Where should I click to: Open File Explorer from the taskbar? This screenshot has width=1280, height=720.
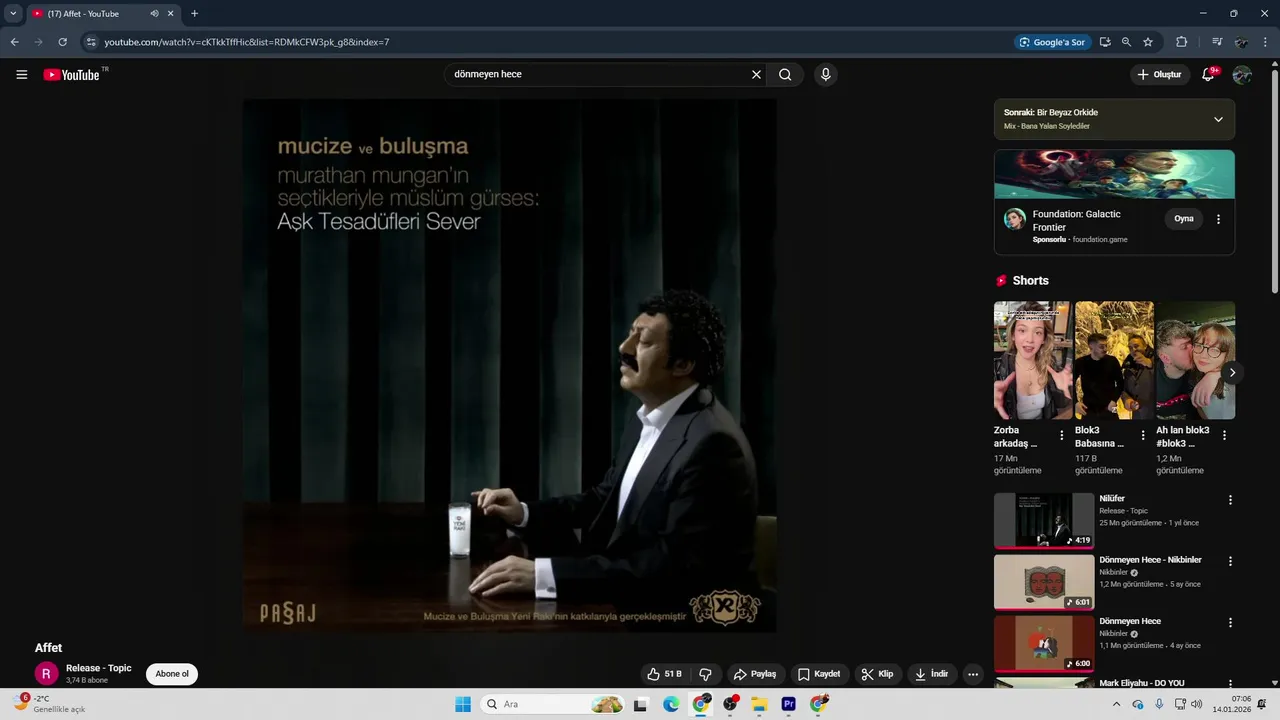[759, 704]
